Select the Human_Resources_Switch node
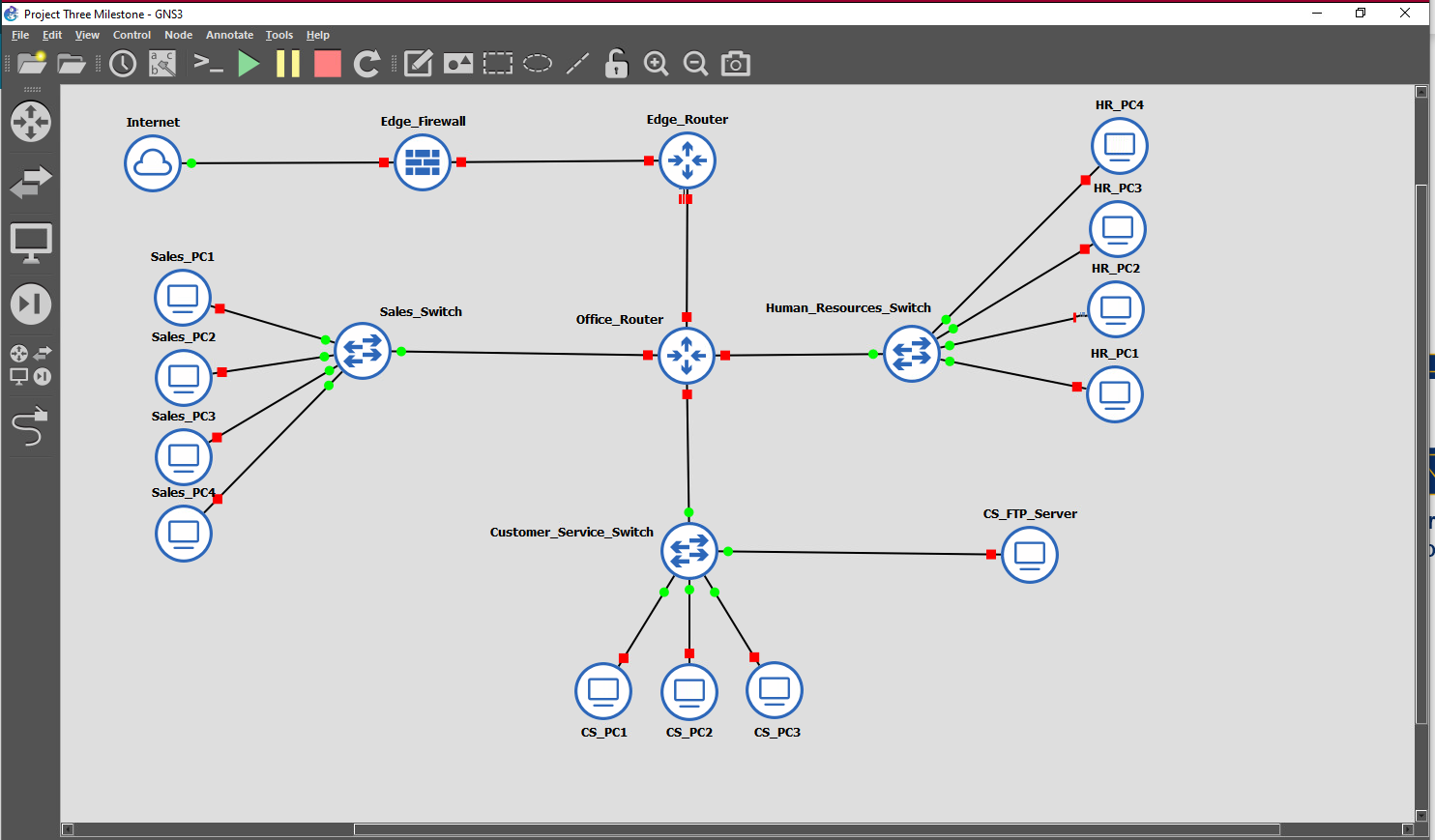The image size is (1435, 840). point(912,354)
